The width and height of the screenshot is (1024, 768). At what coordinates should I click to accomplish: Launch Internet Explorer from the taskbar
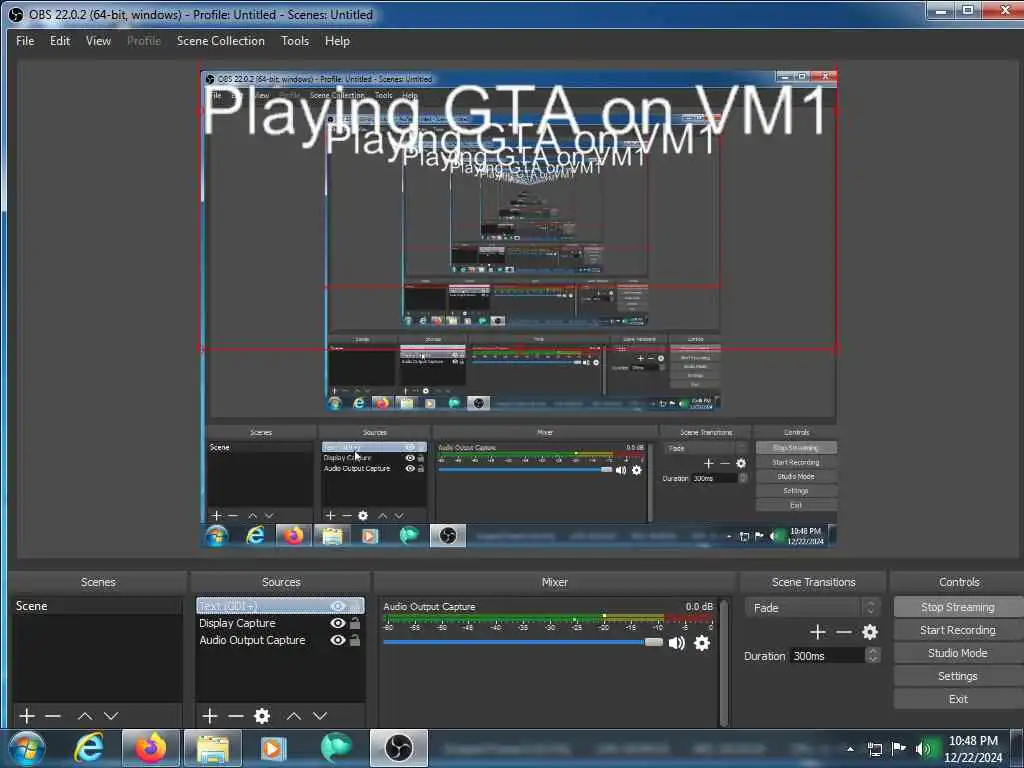(89, 748)
